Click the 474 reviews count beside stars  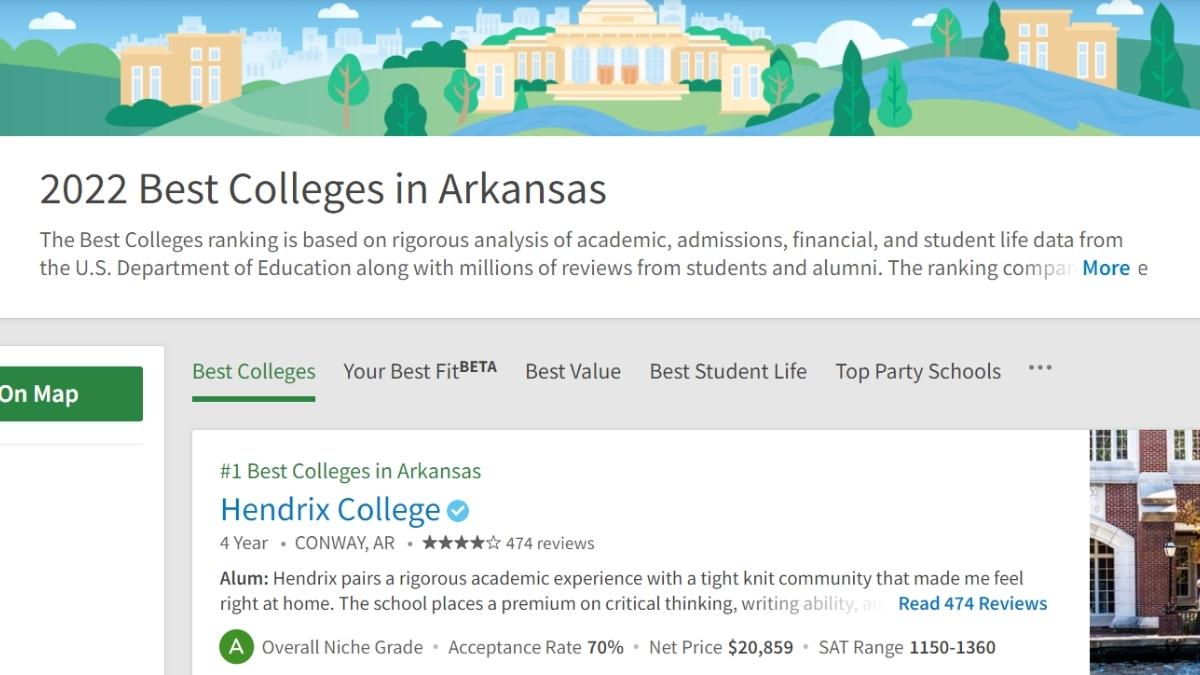point(550,544)
